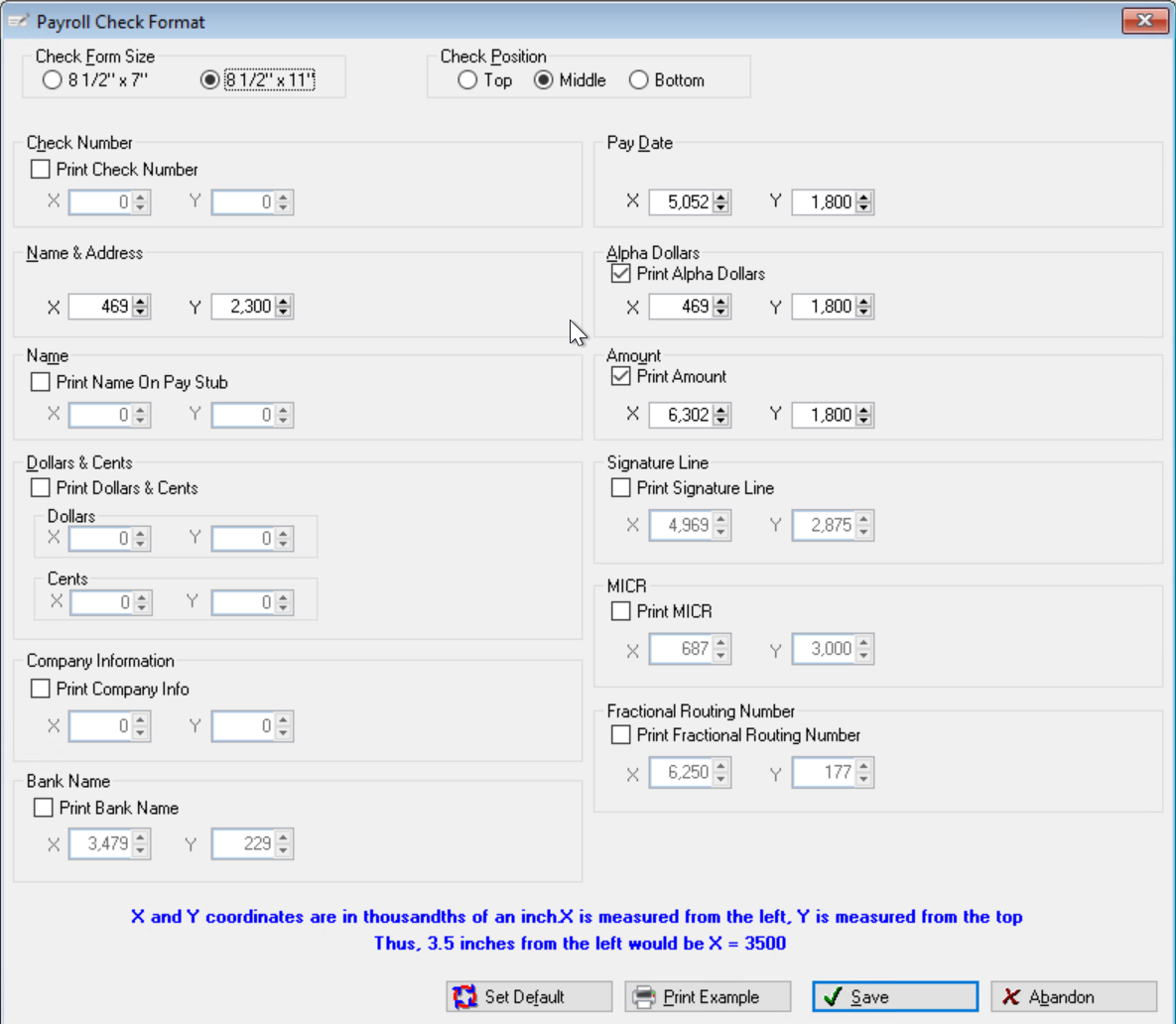Screen dimensions: 1176x1024
Task: Uncheck Print Amount
Action: [x=620, y=376]
